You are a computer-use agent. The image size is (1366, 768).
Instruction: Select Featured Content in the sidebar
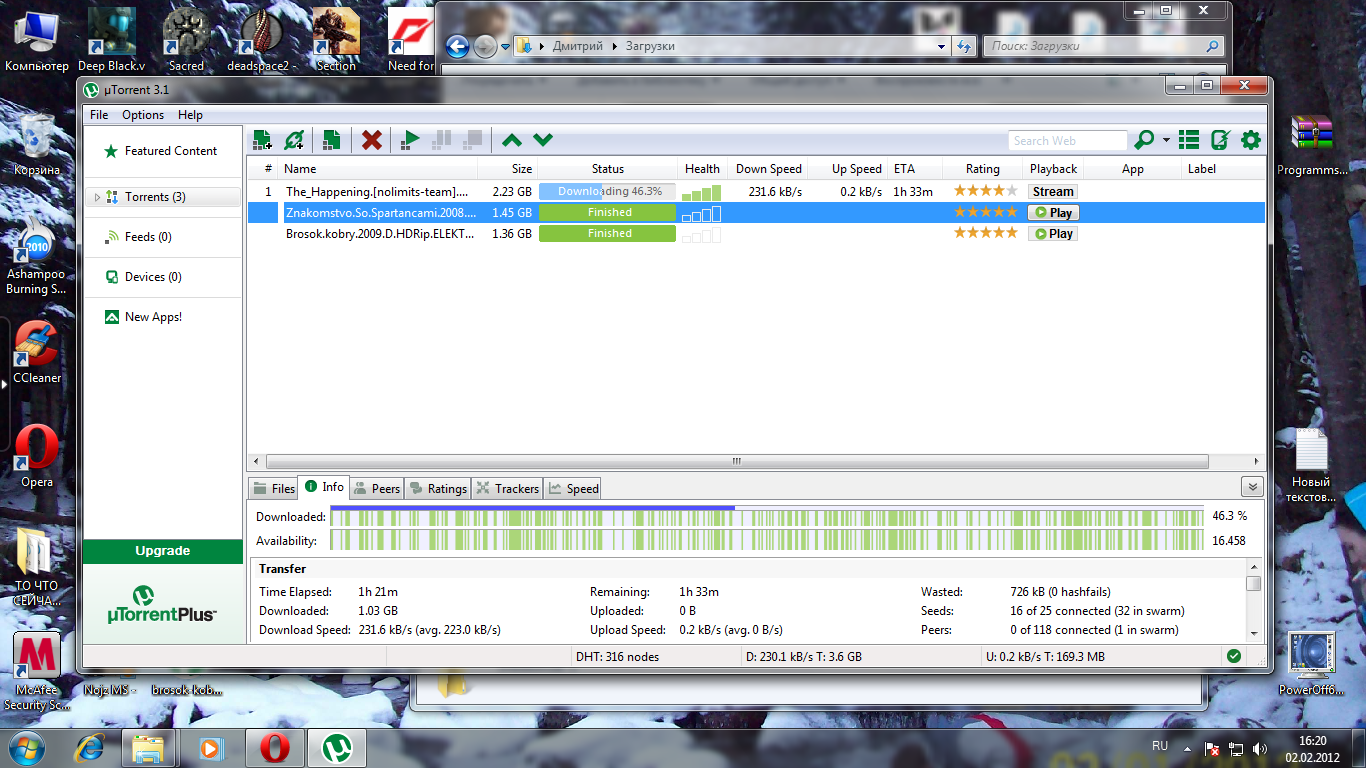[162, 151]
